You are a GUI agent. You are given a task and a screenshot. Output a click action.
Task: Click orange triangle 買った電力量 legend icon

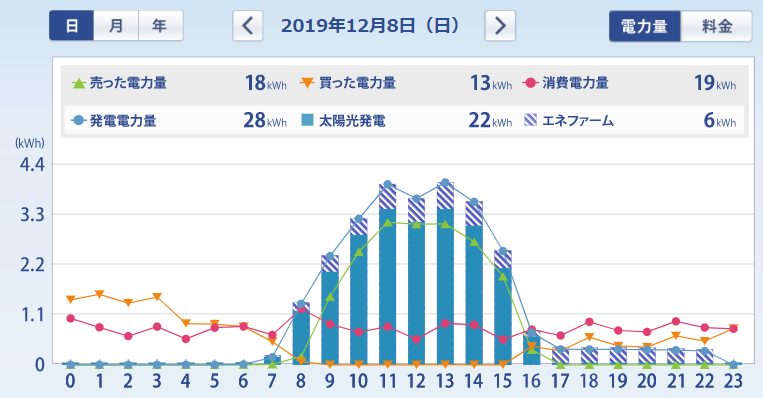[308, 83]
